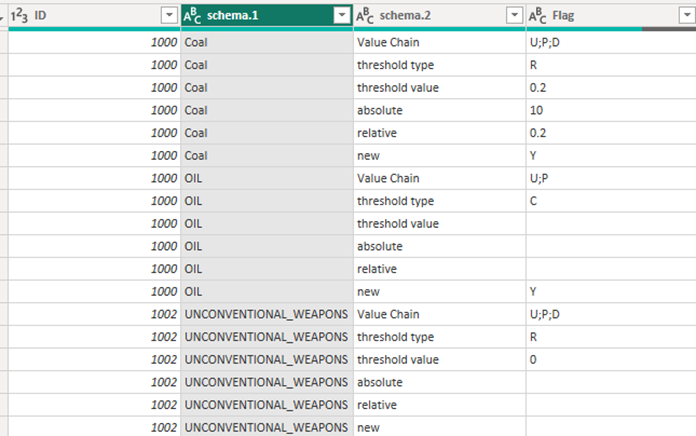Click the schema.2 column text type icon
The image size is (696, 436).
click(365, 16)
